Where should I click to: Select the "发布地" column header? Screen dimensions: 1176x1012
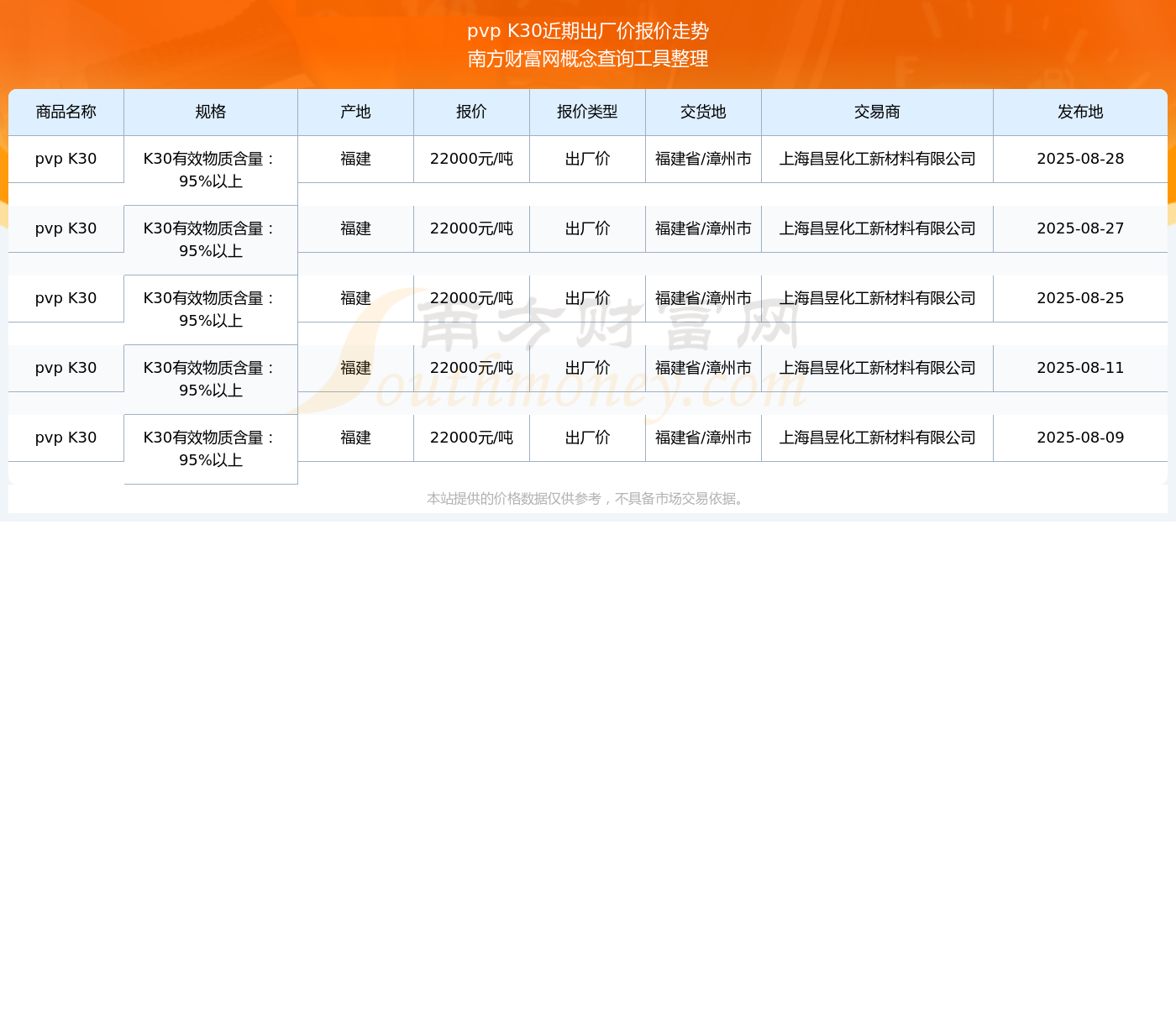pos(1080,112)
